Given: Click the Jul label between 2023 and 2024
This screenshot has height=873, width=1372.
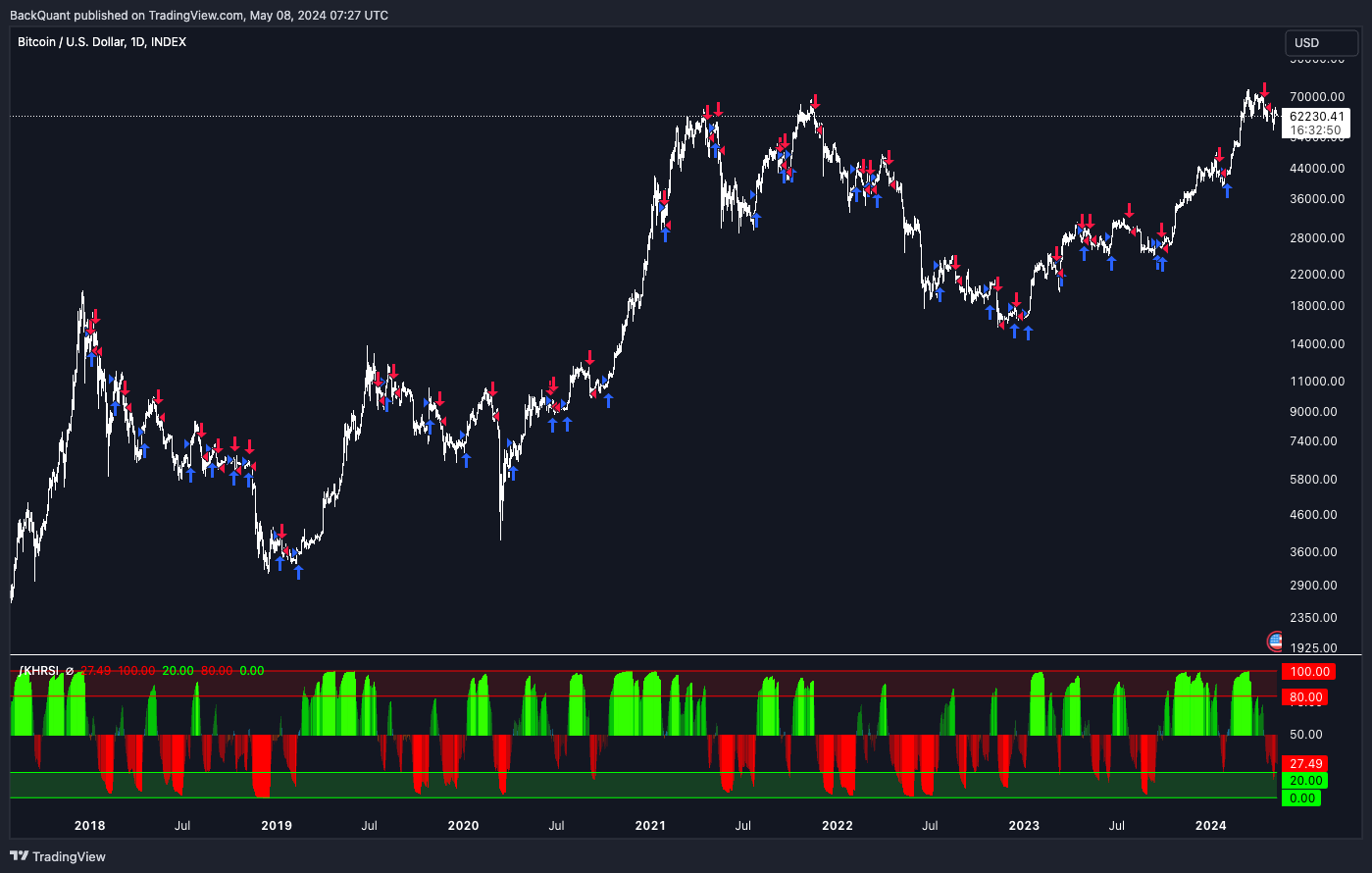Looking at the screenshot, I should click(x=1117, y=826).
